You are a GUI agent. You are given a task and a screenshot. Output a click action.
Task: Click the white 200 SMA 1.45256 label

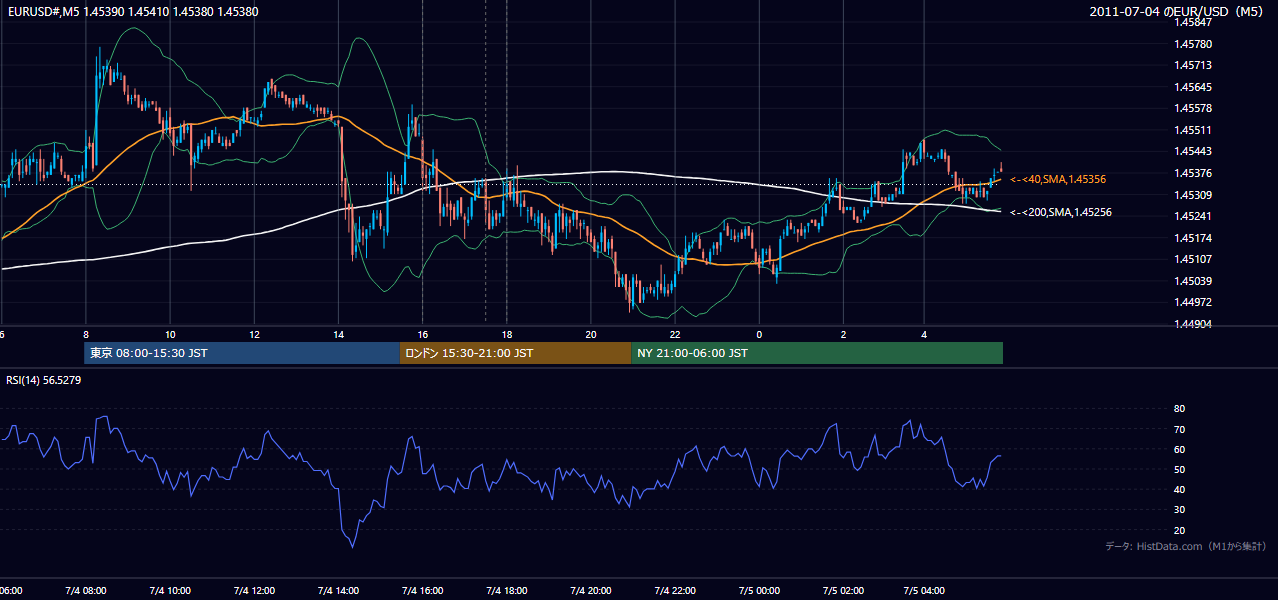pyautogui.click(x=1060, y=212)
